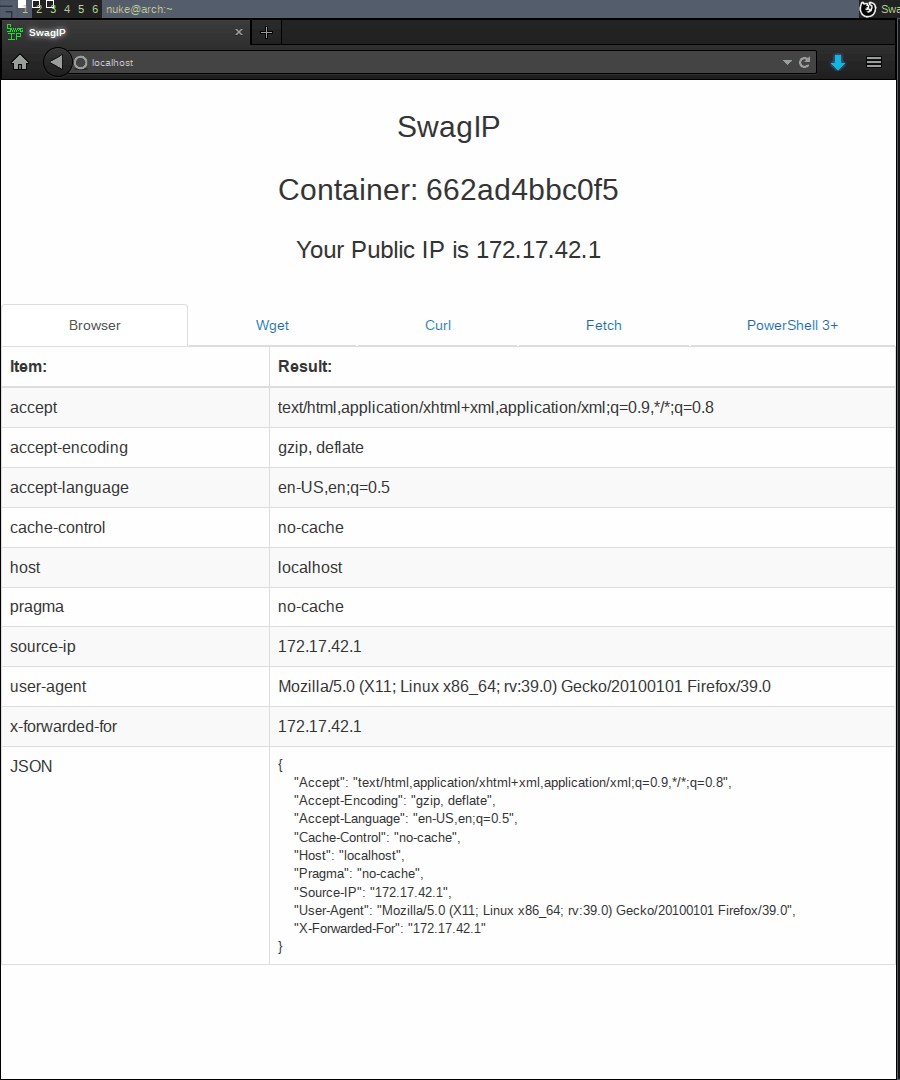Image resolution: width=900 pixels, height=1080 pixels.
Task: Click the SwagIP tab favicon
Action: click(x=14, y=32)
